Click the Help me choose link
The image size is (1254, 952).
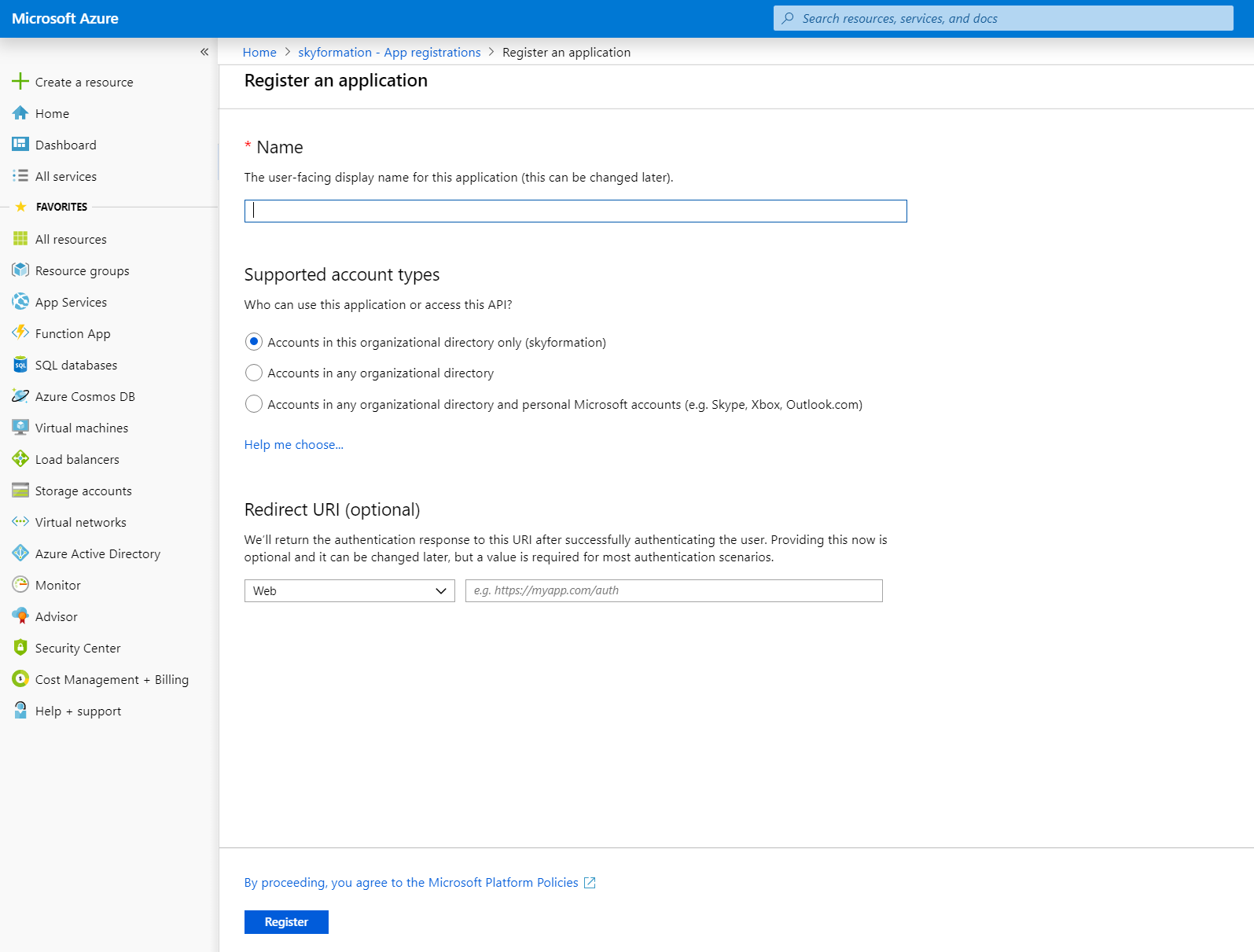pyautogui.click(x=294, y=444)
